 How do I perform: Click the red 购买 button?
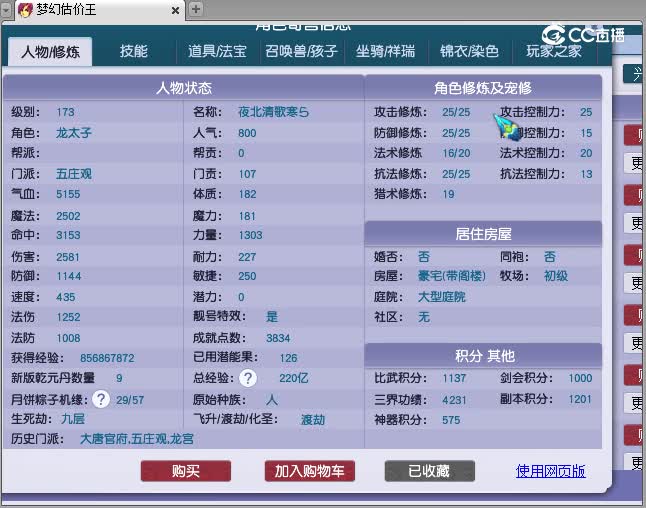tap(186, 471)
